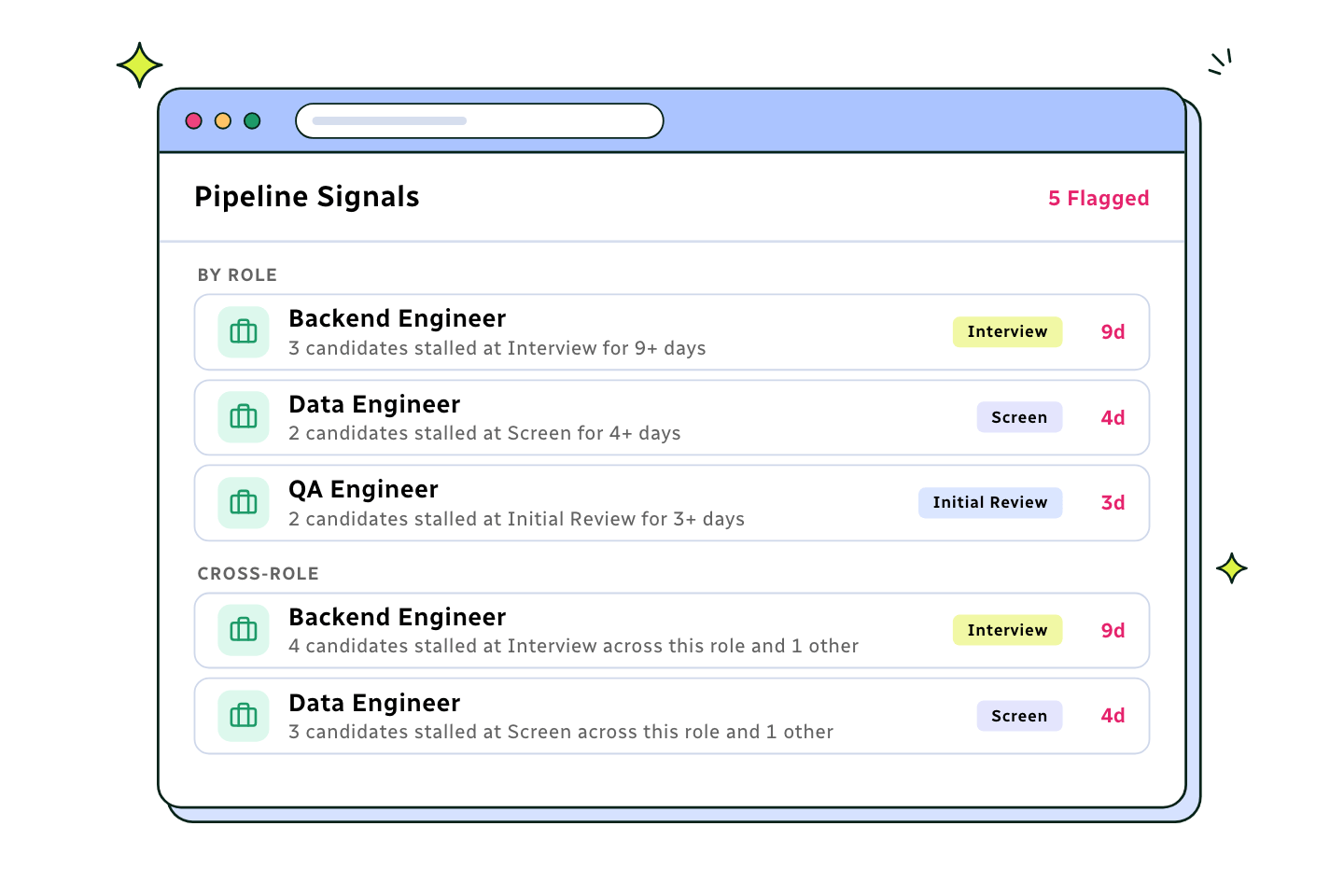Click the briefcase icon in the QA Engineer row
Screen dimensions: 1344x896
pos(244,503)
